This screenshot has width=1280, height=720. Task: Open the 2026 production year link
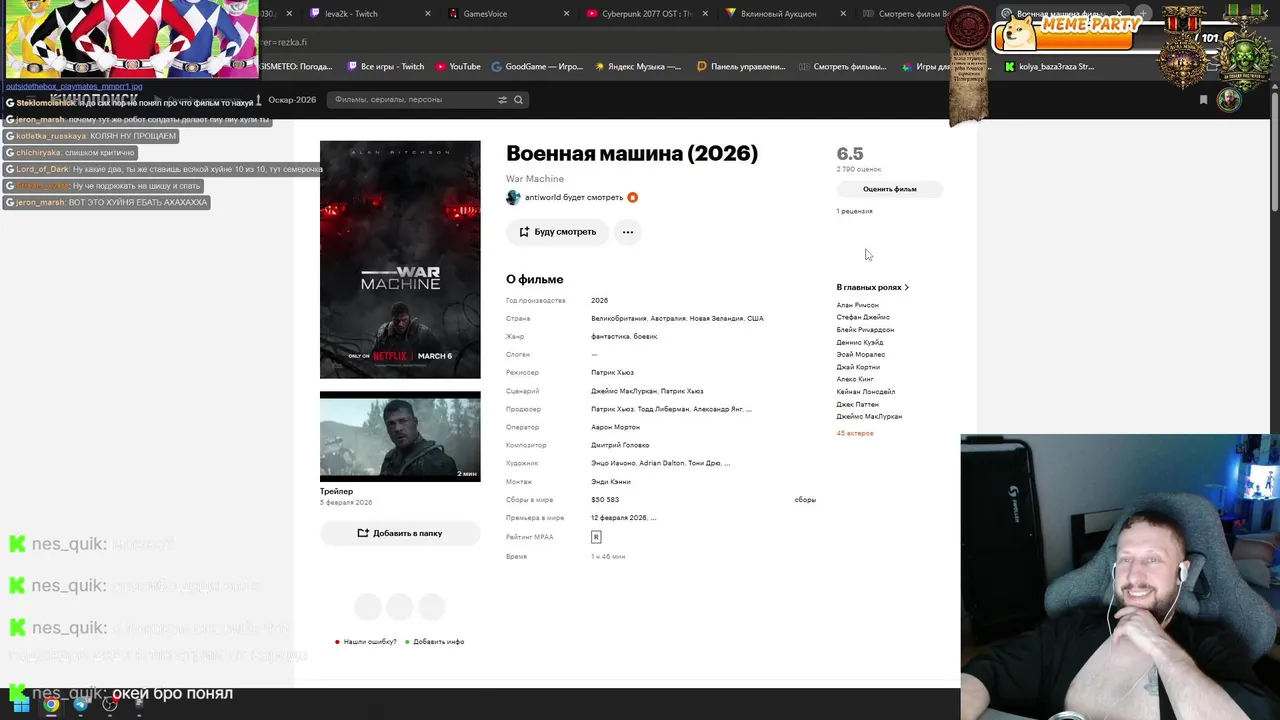tap(599, 300)
